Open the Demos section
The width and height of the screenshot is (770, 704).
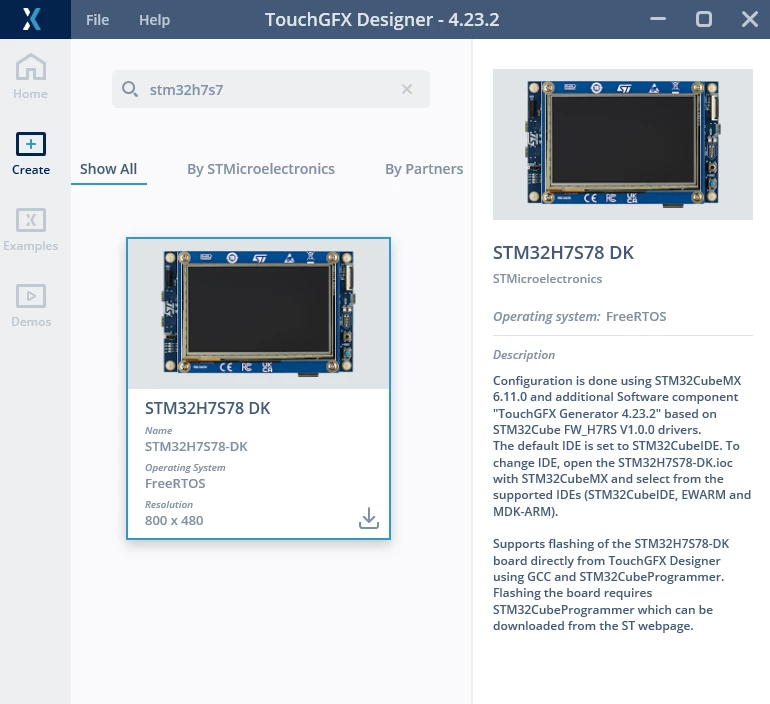[x=30, y=305]
